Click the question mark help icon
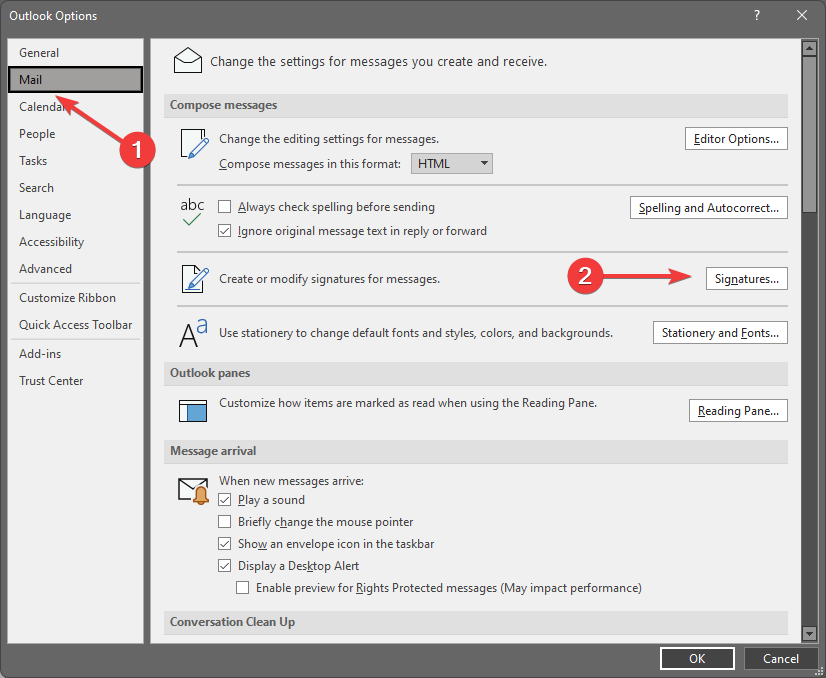The height and width of the screenshot is (678, 826). pos(757,15)
